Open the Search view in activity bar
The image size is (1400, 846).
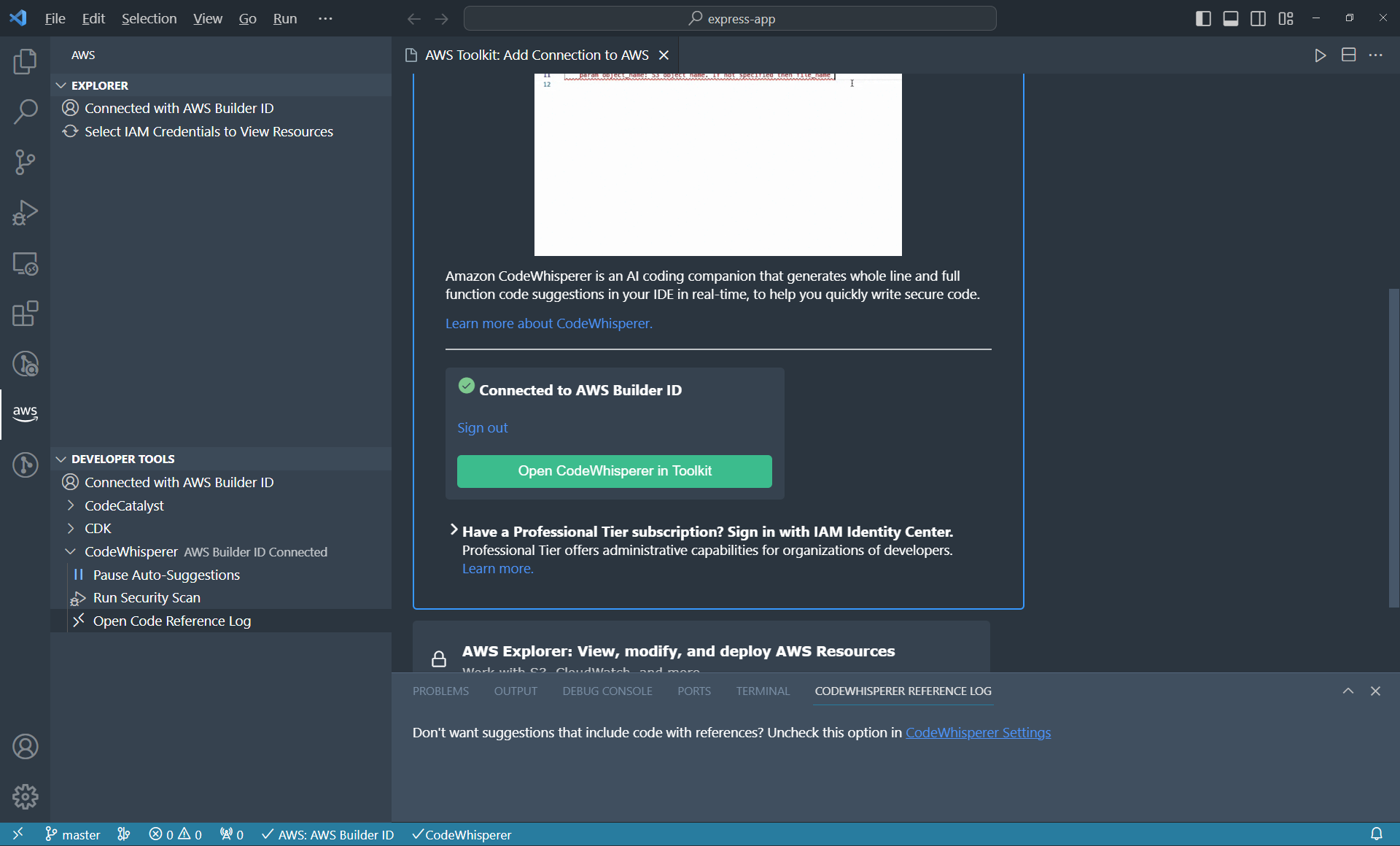click(25, 112)
